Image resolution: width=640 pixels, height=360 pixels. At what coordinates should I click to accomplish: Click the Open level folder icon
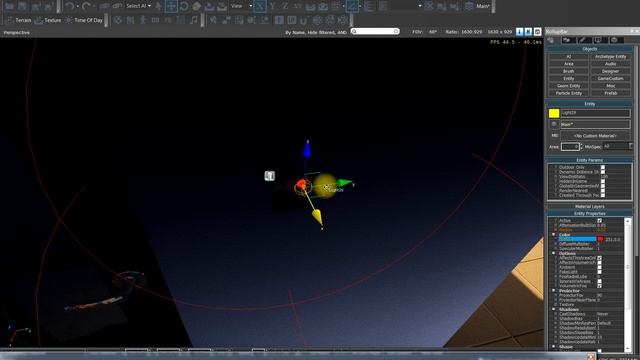coord(9,6)
